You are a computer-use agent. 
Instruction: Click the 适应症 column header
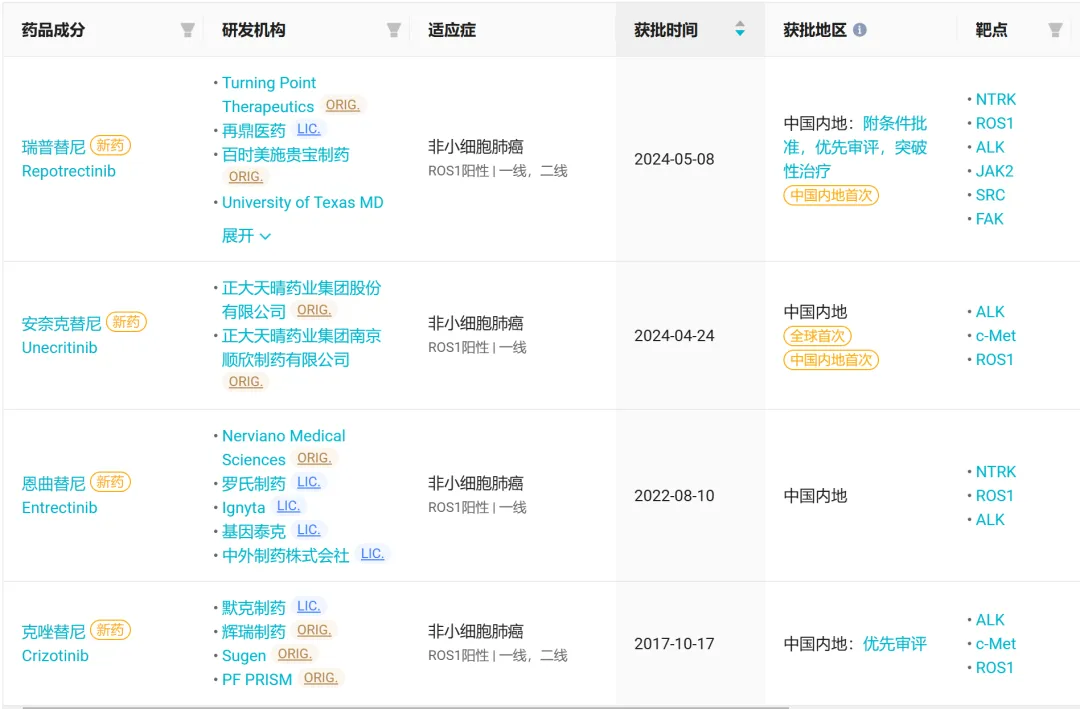coord(452,30)
